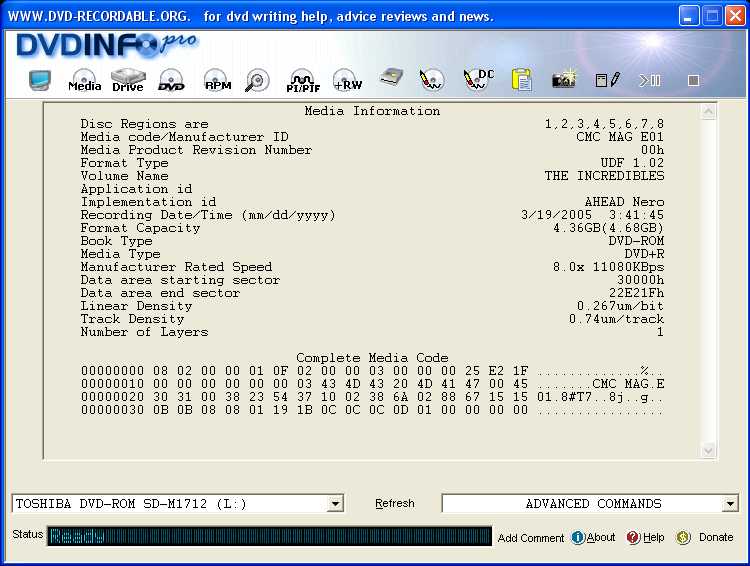Click the DVD-ROM book type value

pyautogui.click(x=636, y=241)
